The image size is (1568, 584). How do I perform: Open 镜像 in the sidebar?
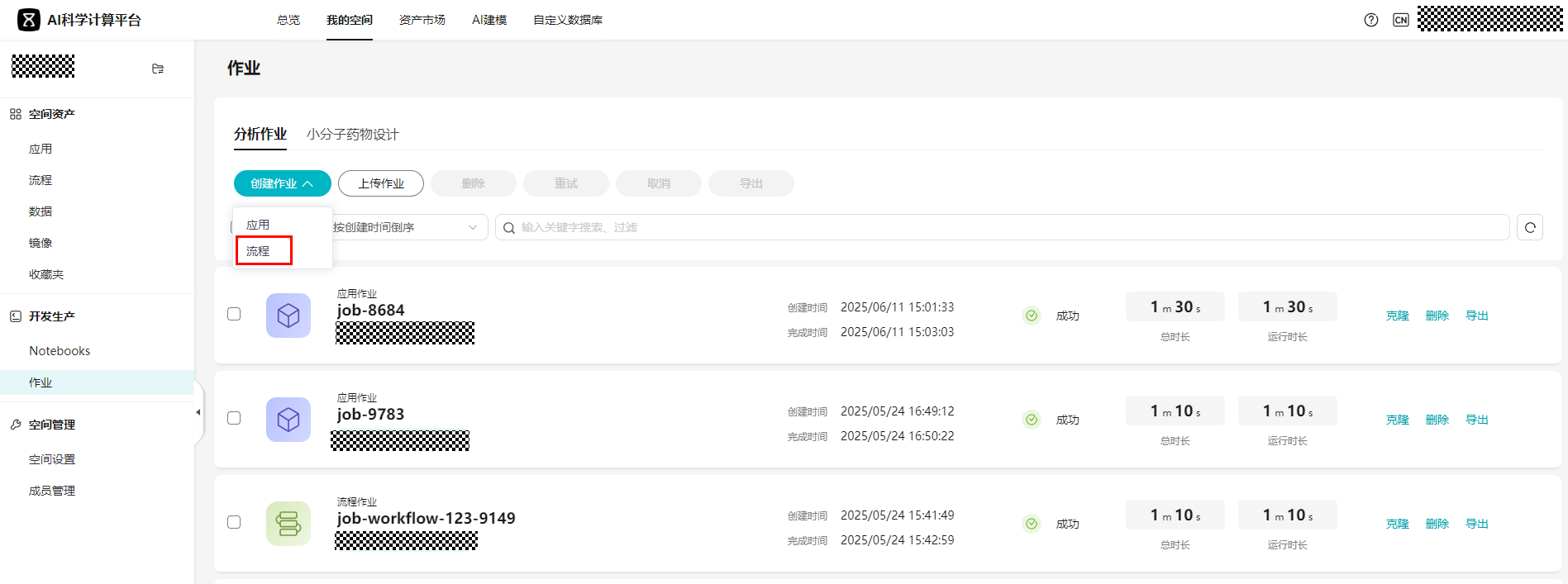tap(41, 243)
